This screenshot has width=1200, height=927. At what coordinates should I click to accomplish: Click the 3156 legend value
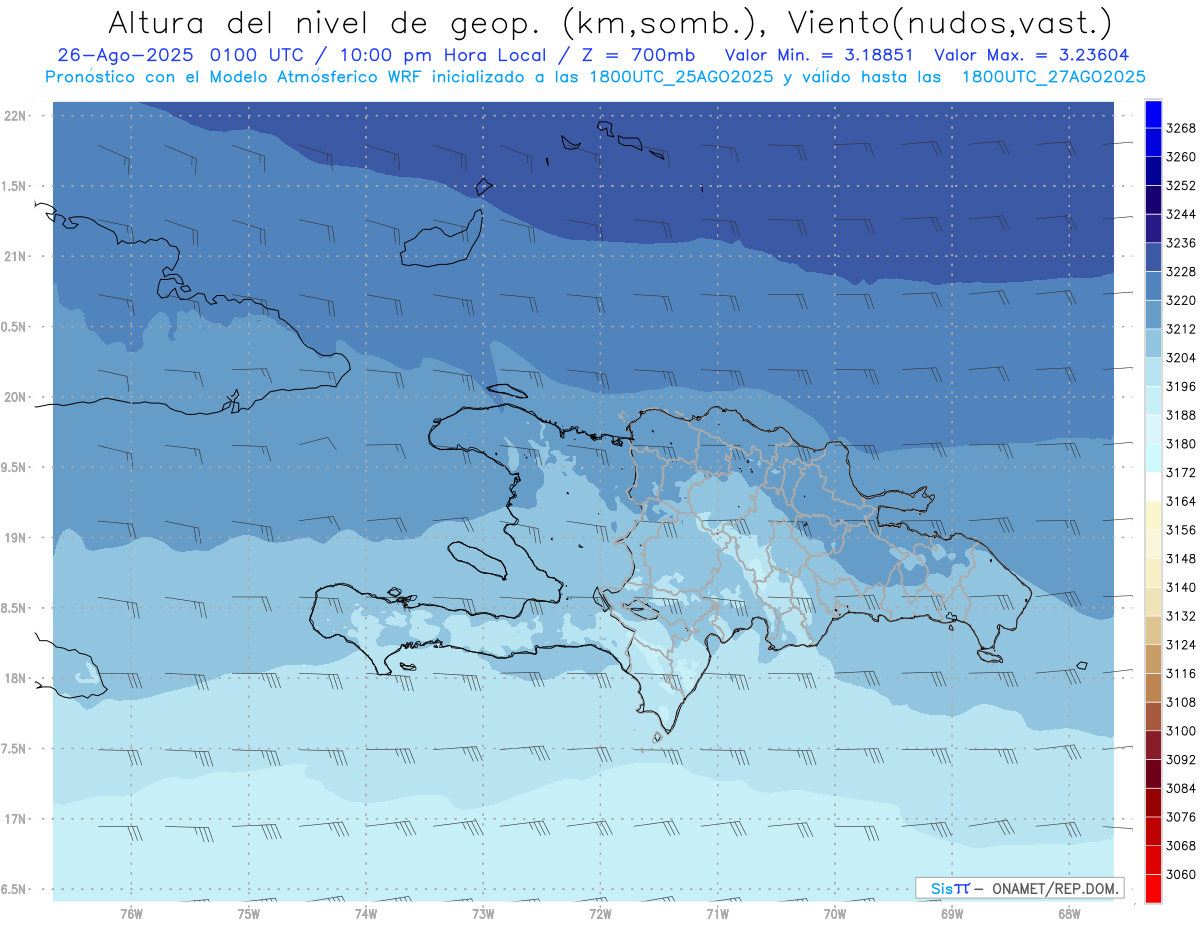point(1181,530)
